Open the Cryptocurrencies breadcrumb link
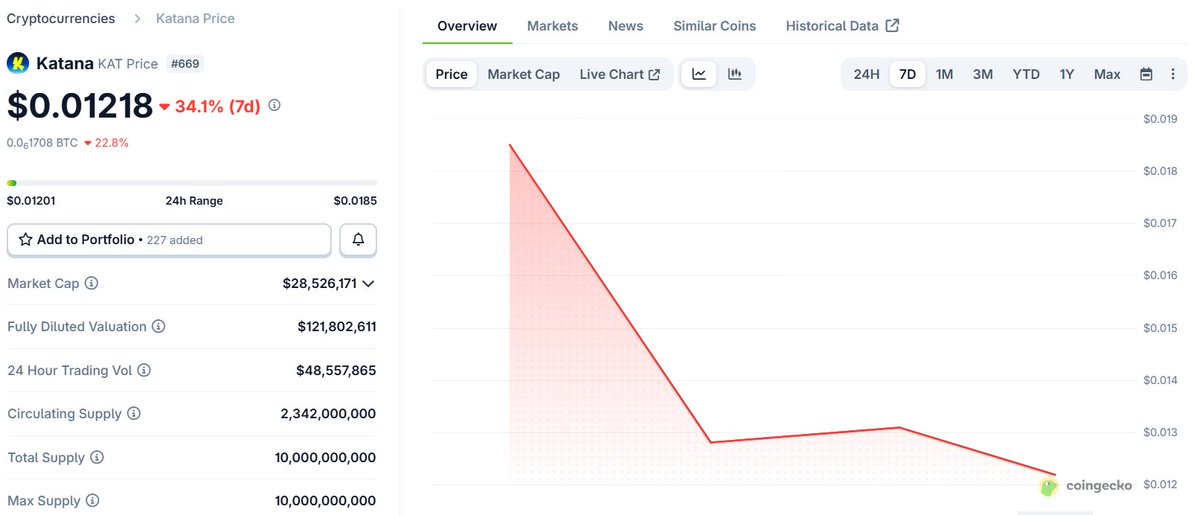 61,19
